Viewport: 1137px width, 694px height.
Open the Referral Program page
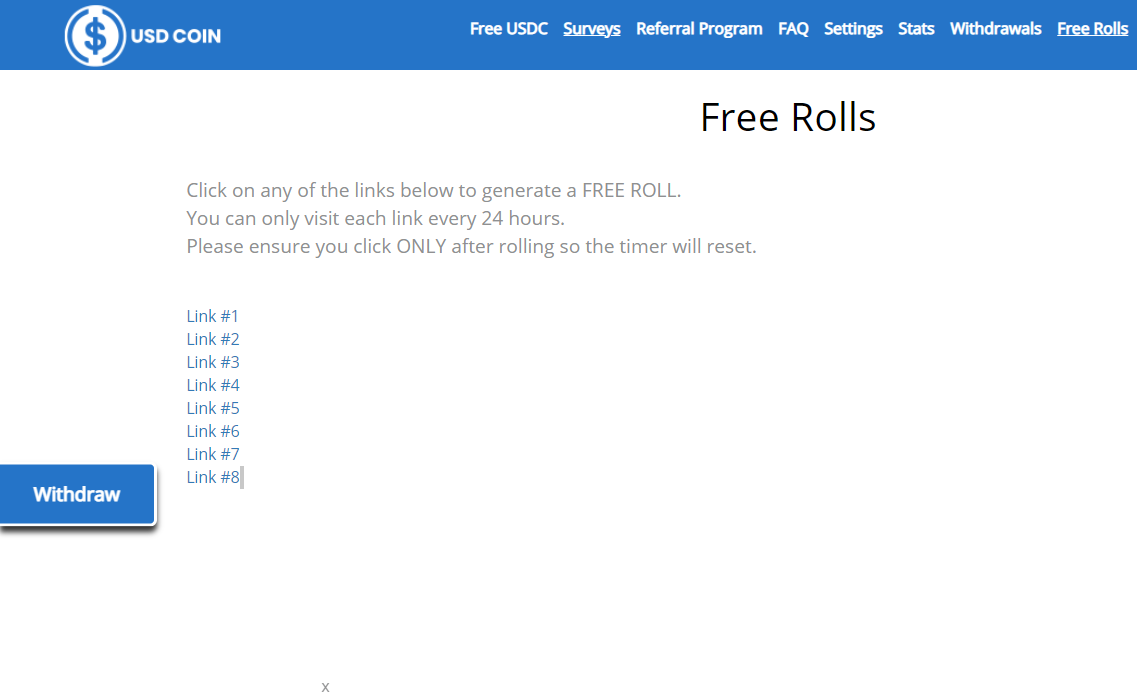coord(699,29)
